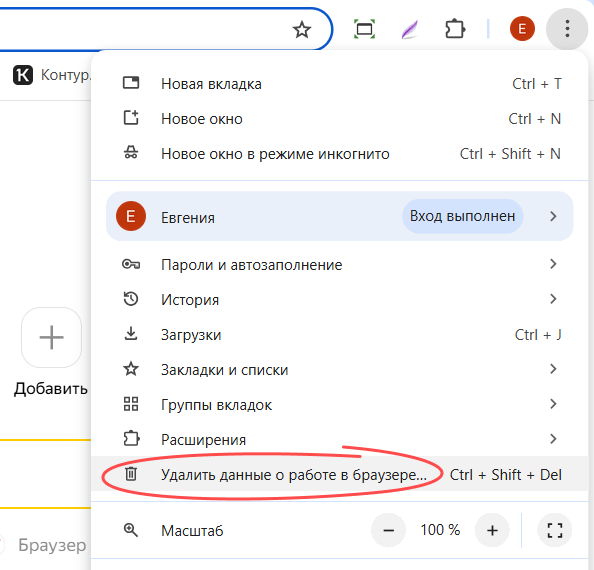Click the Новое окно window icon
The image size is (594, 570).
point(131,118)
